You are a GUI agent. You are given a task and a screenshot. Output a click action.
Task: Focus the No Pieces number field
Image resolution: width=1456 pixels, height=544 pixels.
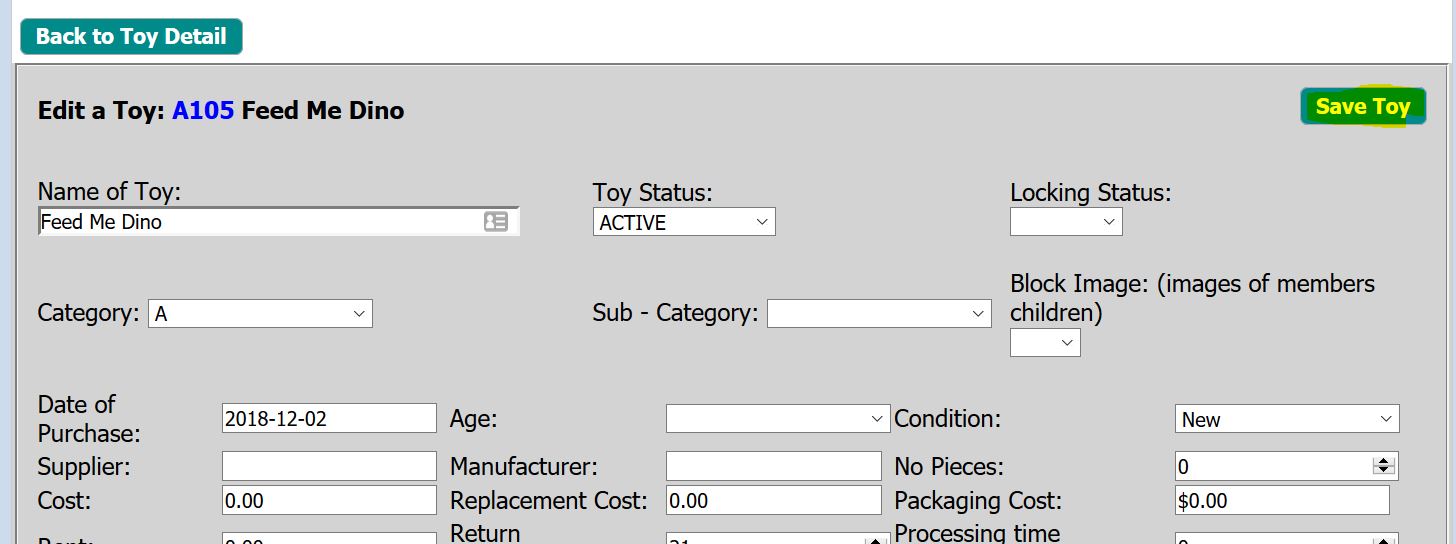coord(1272,466)
